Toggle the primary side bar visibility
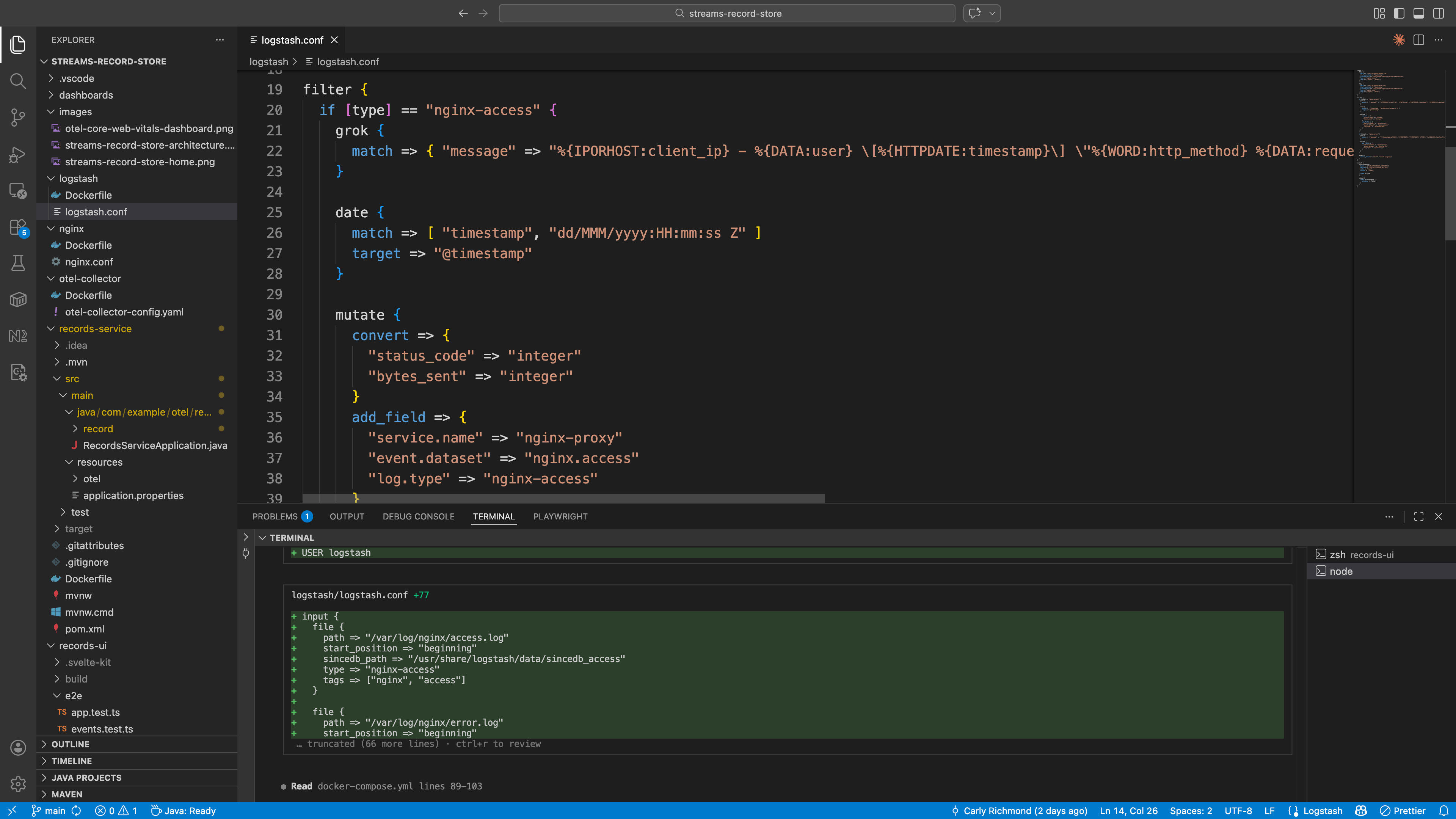 tap(1399, 13)
